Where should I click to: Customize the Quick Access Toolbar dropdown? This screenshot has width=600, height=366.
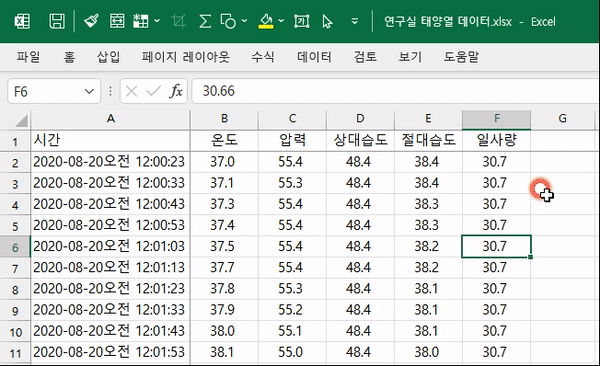355,21
